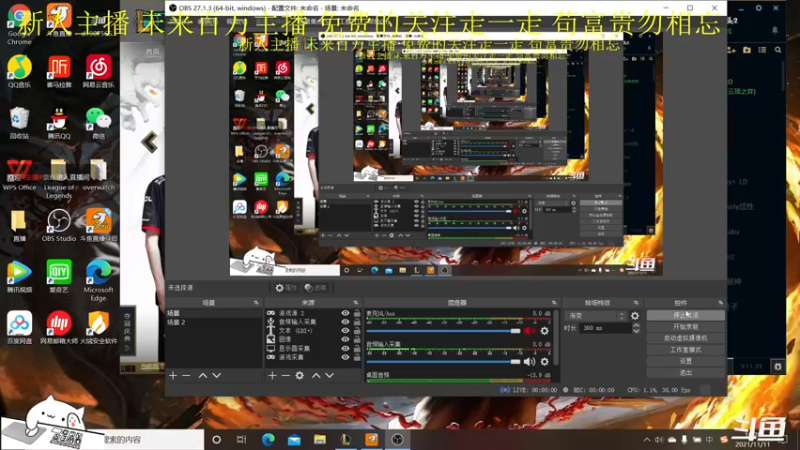Open 麦克风/Aux audio settings gear
Screen dimensions: 800x450
544,331
